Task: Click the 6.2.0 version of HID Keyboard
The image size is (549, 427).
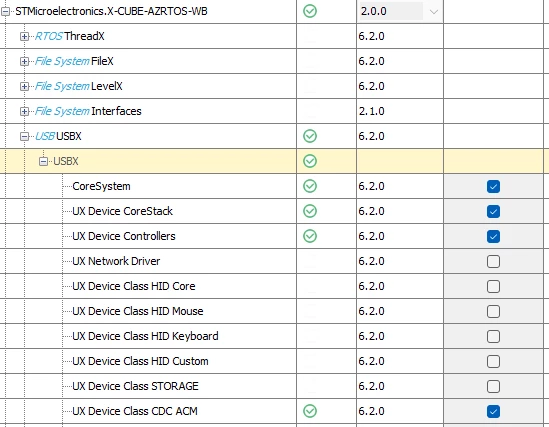Action: [x=371, y=336]
